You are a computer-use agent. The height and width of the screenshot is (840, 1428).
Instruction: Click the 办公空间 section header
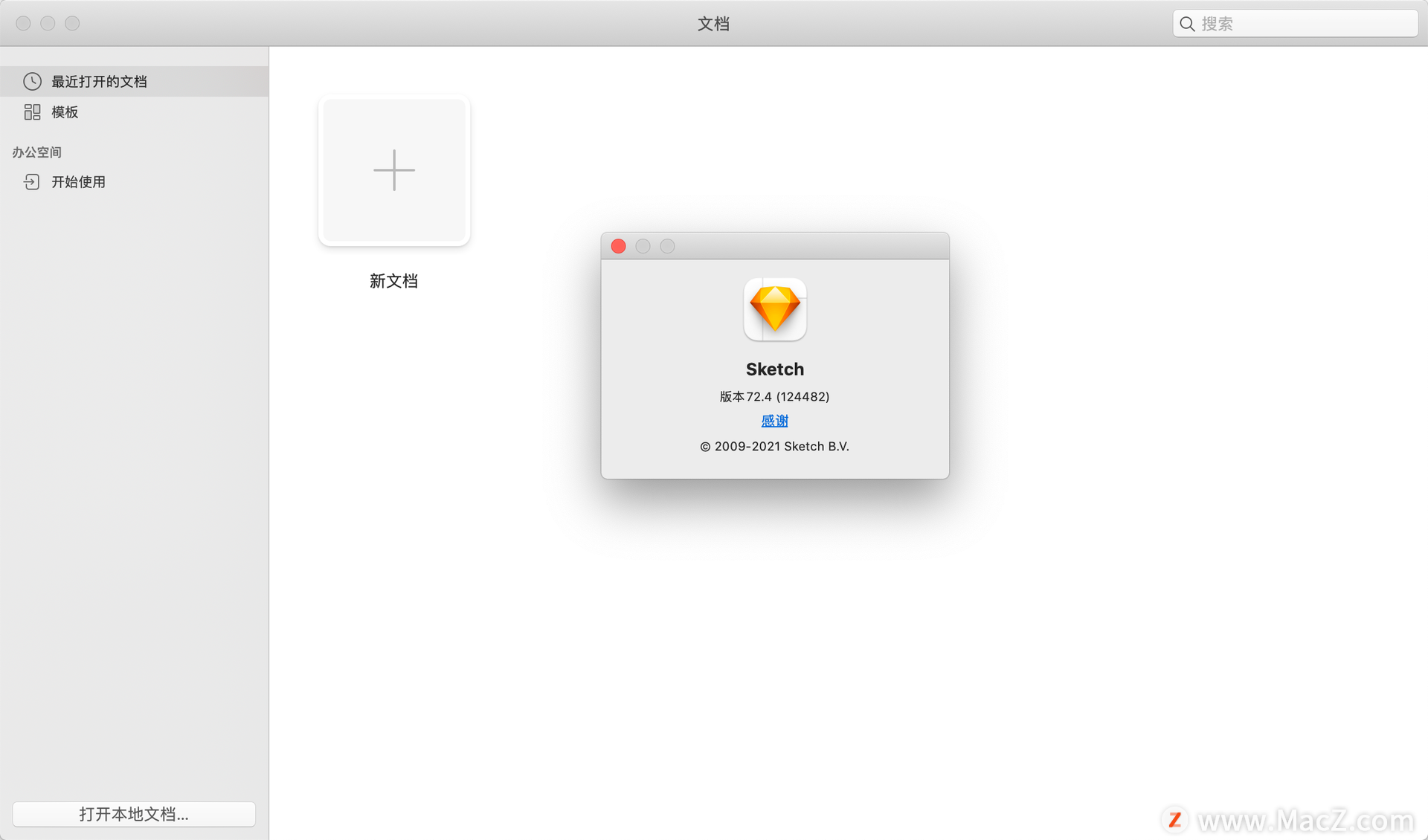point(36,152)
